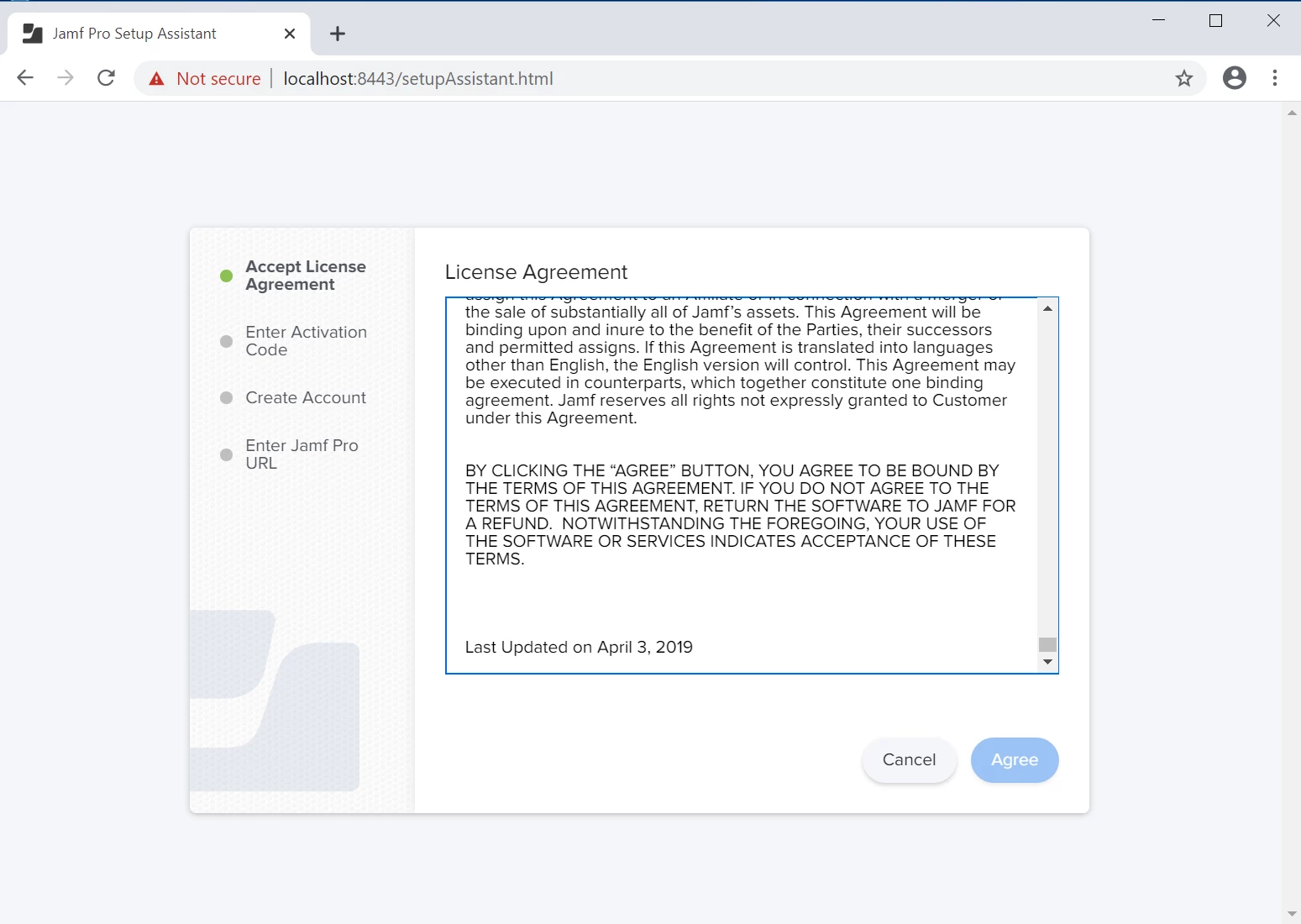This screenshot has height=924, width=1301.
Task: Click the Cancel button
Action: tap(909, 760)
